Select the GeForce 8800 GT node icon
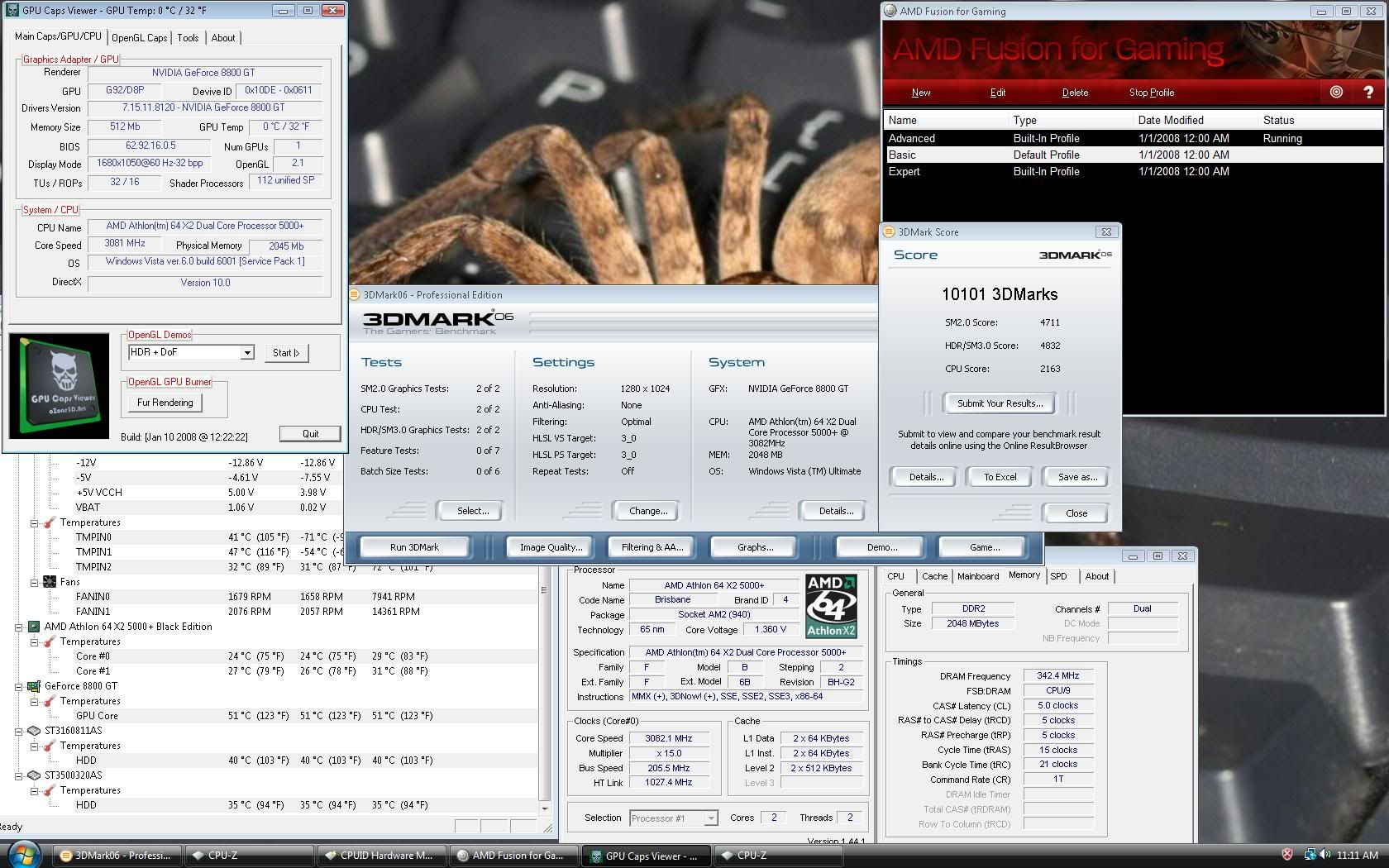The image size is (1389, 868). [34, 686]
